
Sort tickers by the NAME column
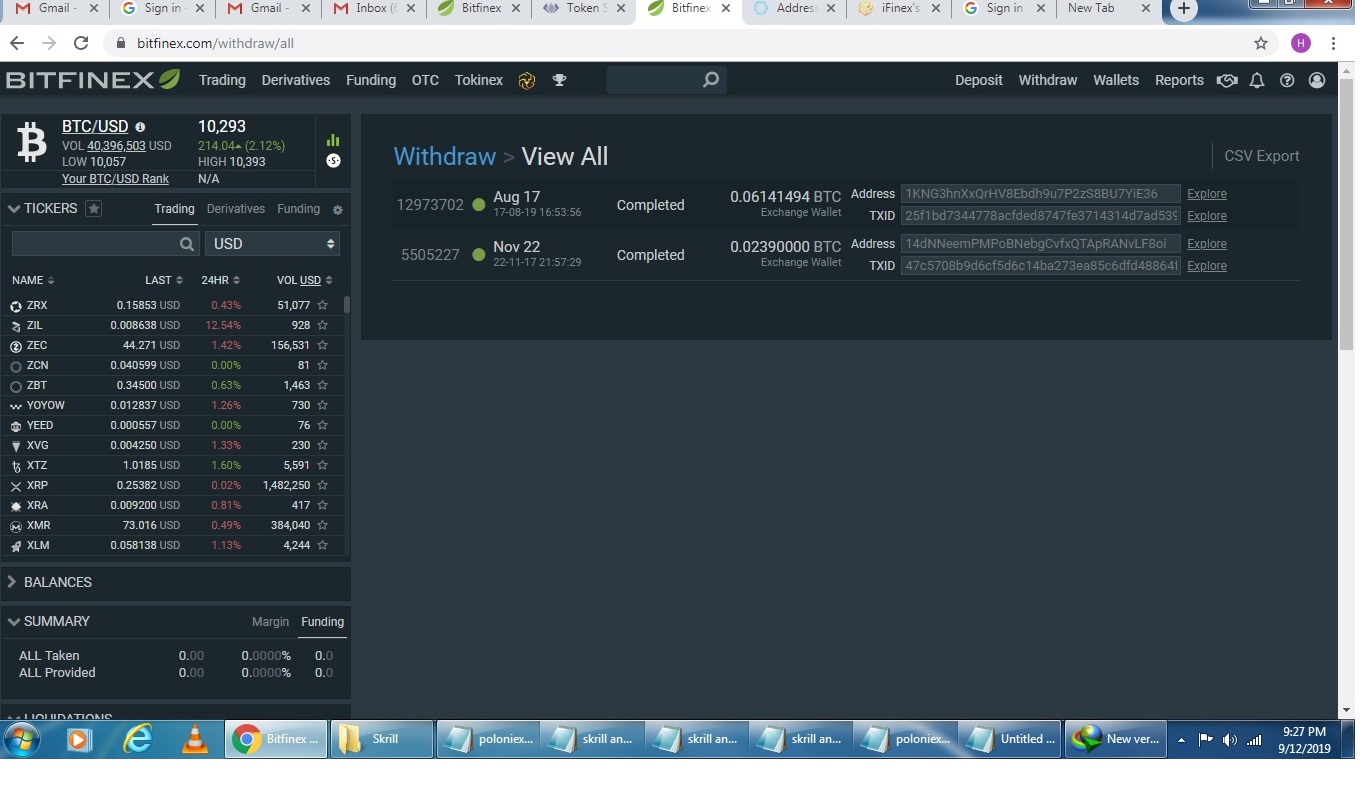click(x=33, y=280)
